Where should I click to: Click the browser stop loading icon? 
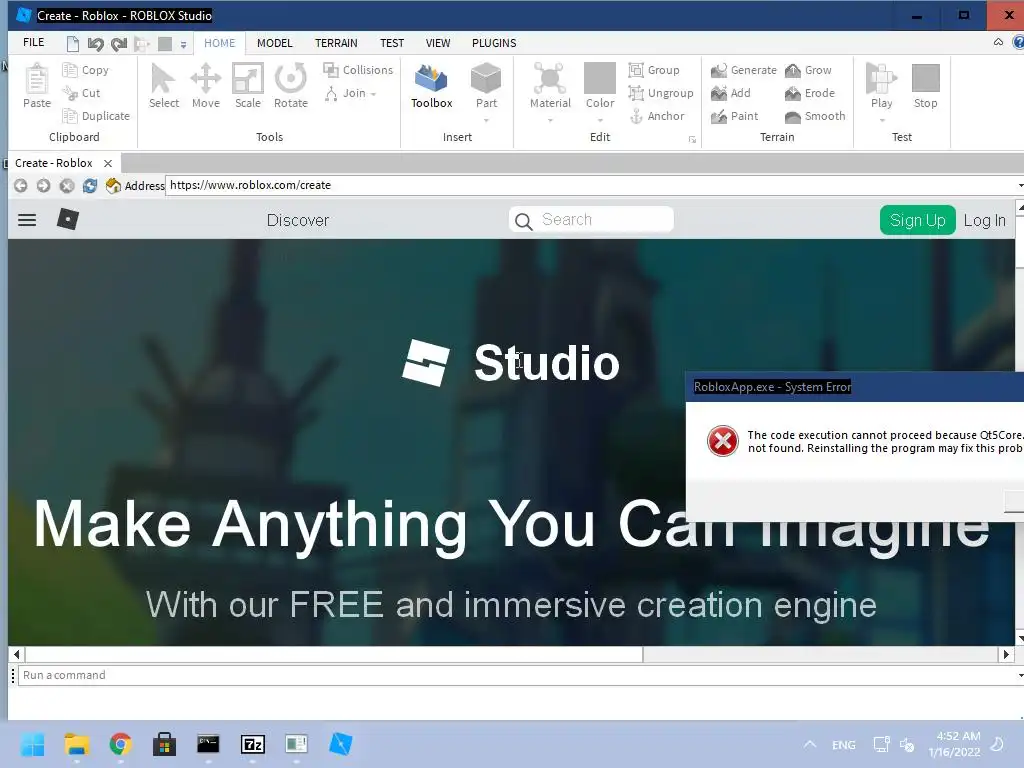[x=67, y=185]
